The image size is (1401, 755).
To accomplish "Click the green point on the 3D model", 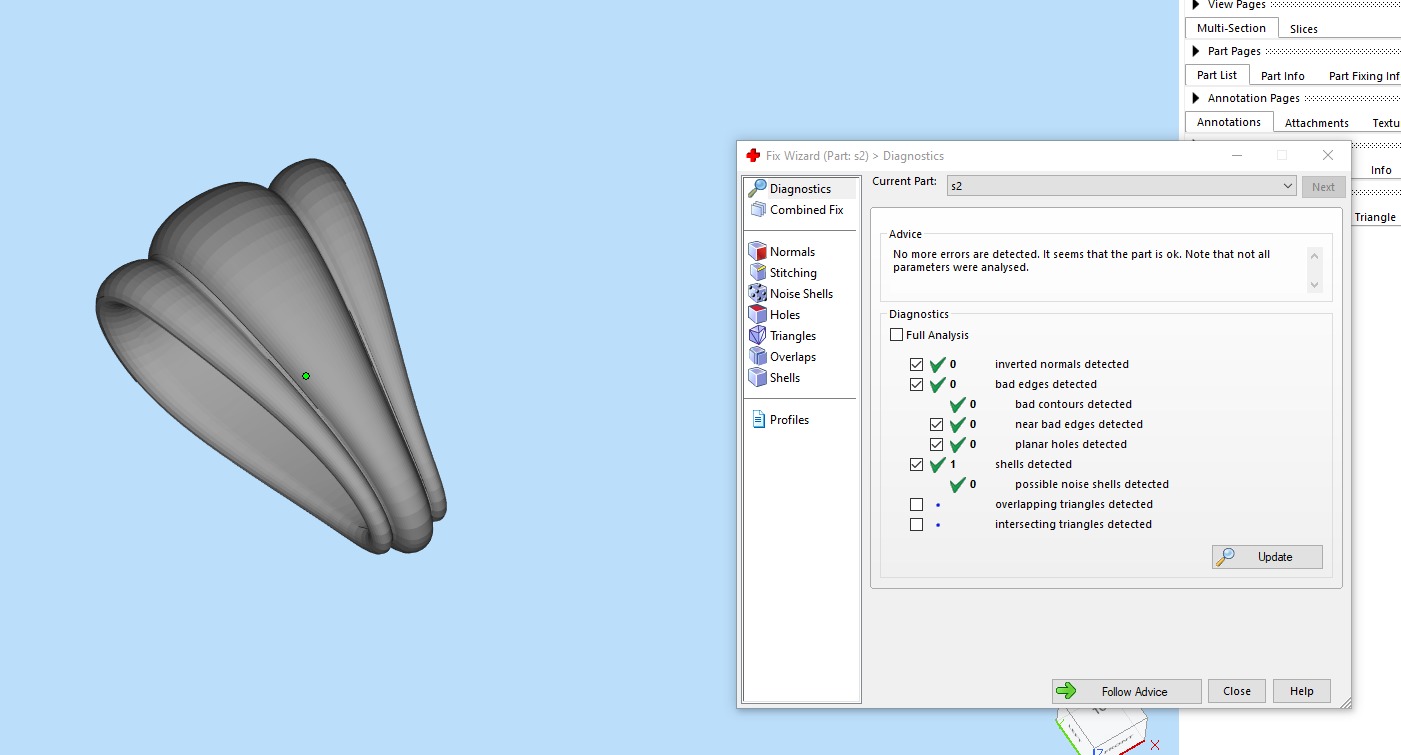I will tap(306, 376).
